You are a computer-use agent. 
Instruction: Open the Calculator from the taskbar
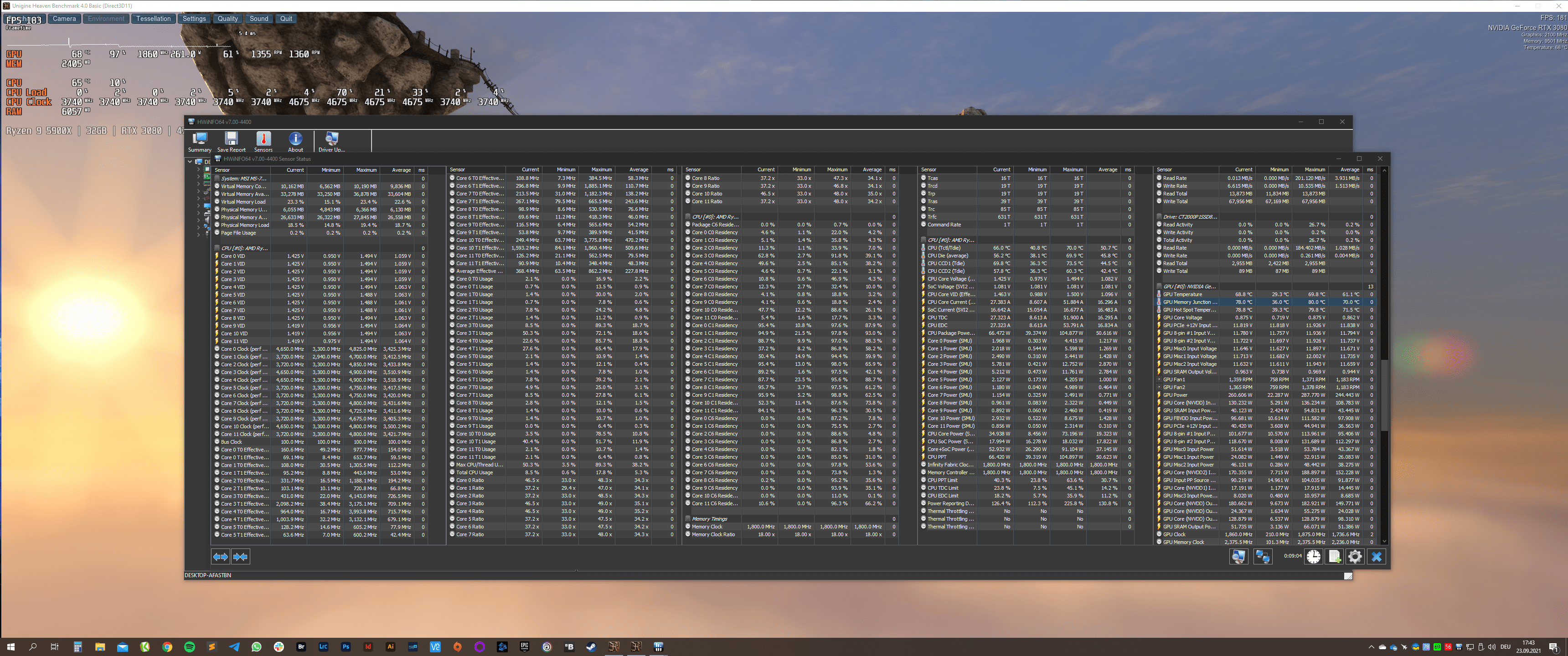pos(77,646)
